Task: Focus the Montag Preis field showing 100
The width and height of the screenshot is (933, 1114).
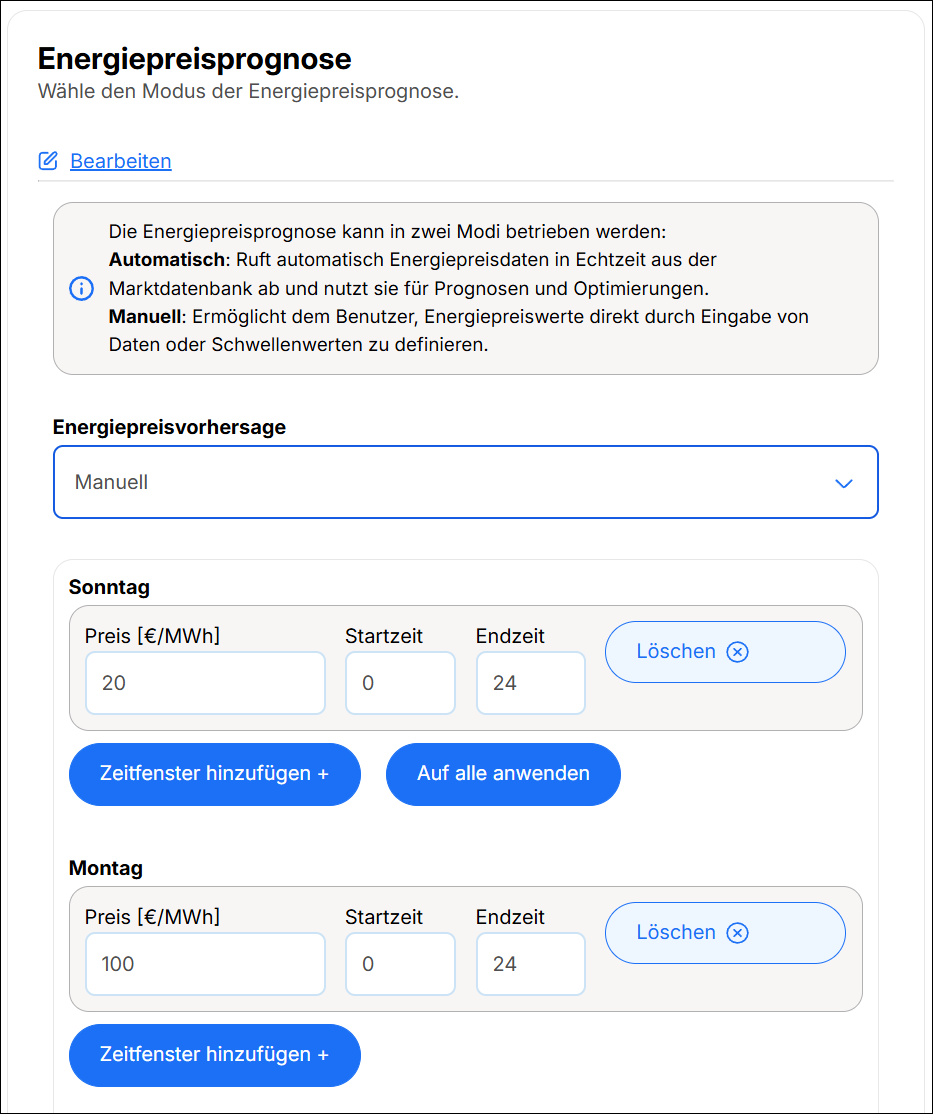Action: click(205, 964)
